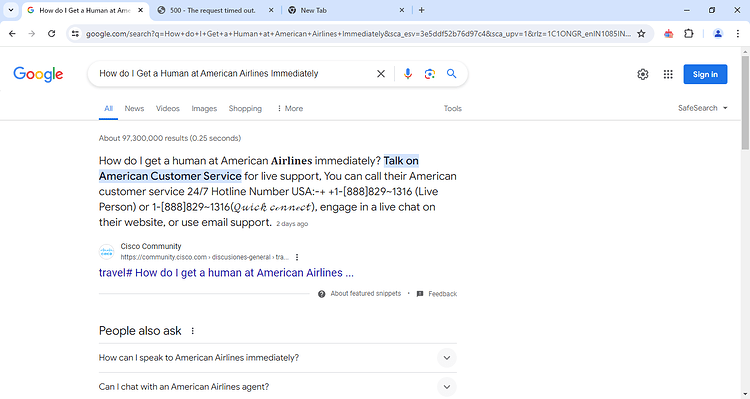Close the Google search results tab
The height and width of the screenshot is (399, 750).
point(140,10)
